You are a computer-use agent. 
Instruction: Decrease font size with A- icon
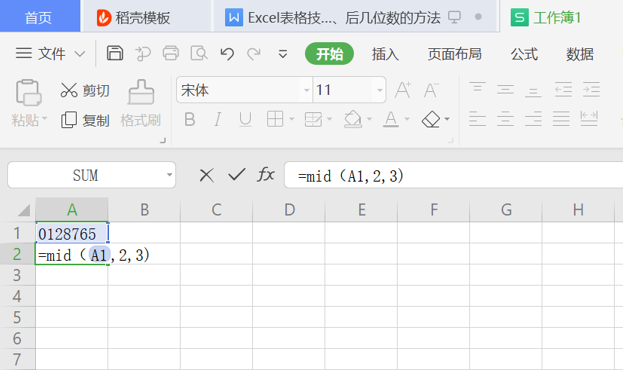pos(431,90)
